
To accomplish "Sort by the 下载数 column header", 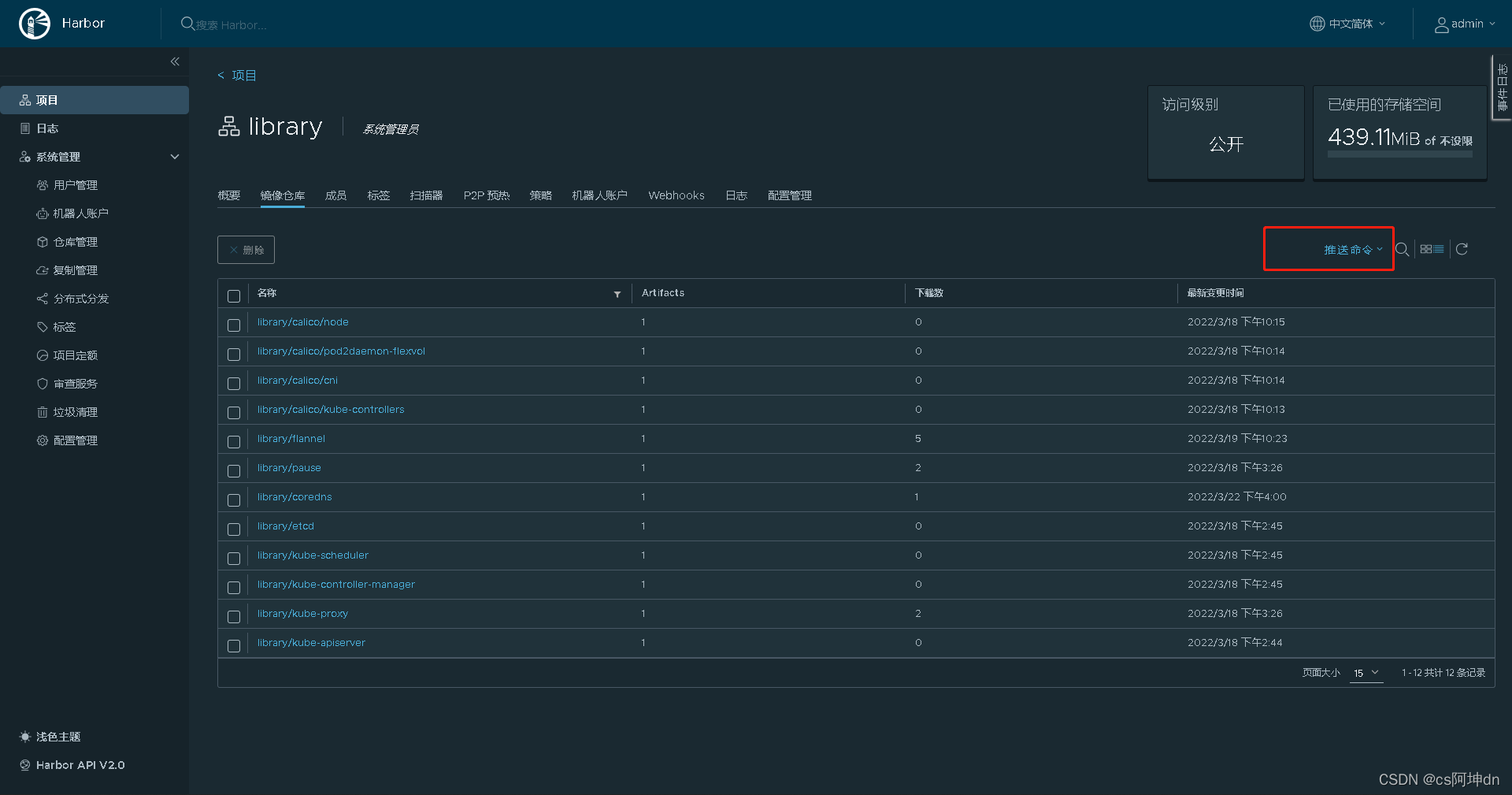I will [x=929, y=293].
